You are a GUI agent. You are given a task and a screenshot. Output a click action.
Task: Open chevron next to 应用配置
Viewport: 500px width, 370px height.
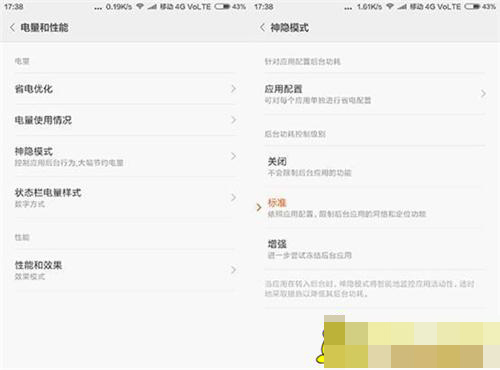tap(483, 94)
